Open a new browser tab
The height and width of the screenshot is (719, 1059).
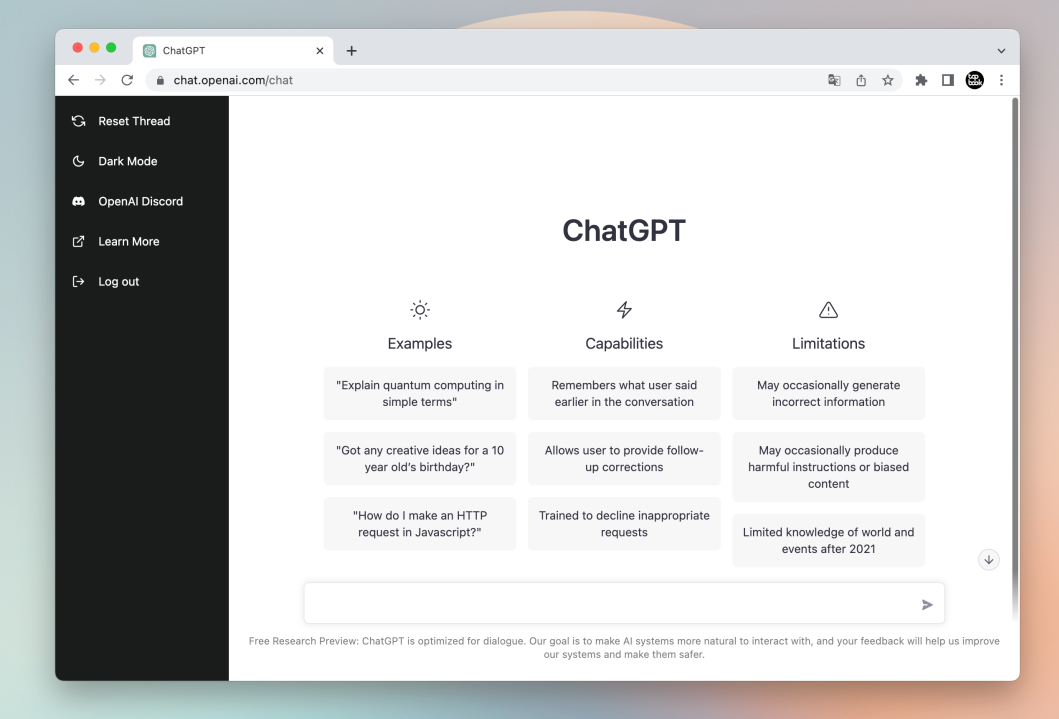click(351, 51)
